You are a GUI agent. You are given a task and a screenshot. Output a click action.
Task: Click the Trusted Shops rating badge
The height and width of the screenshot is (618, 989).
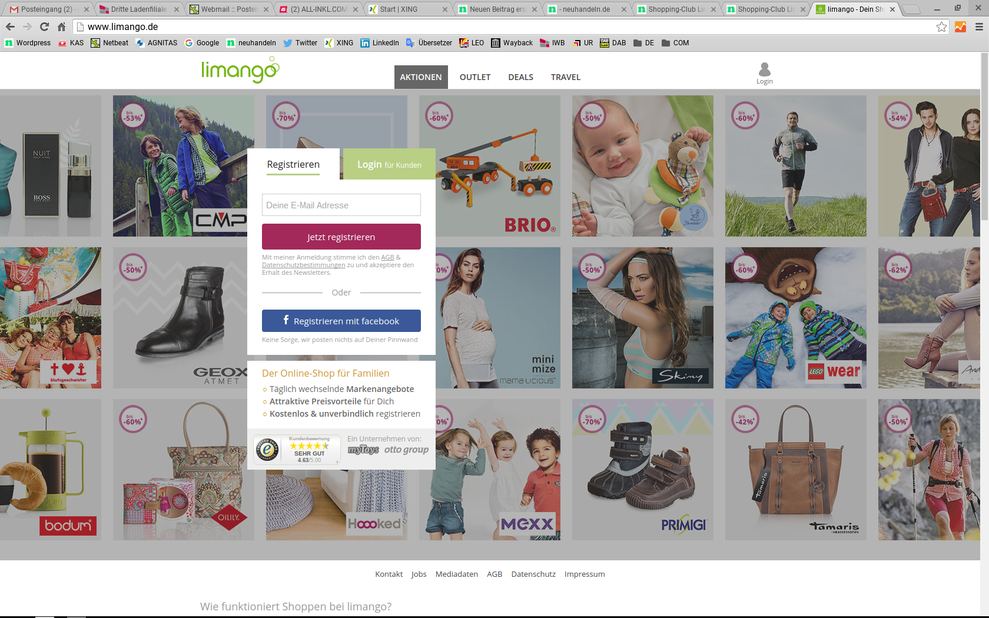tap(296, 450)
